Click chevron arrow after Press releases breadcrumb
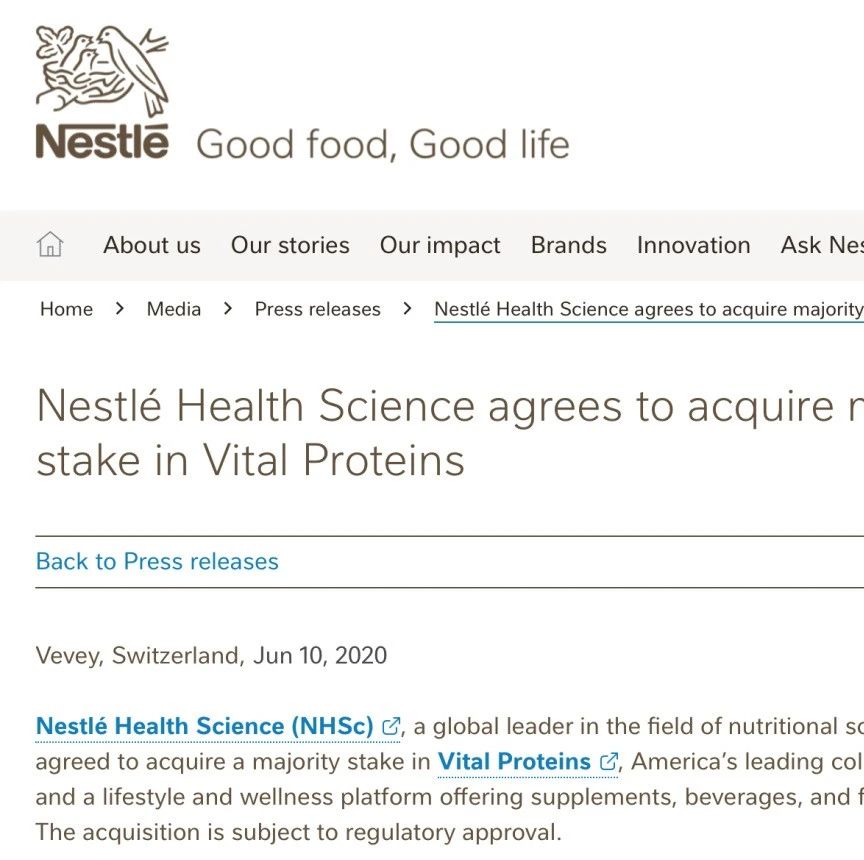Screen dimensions: 864x860 click(407, 309)
